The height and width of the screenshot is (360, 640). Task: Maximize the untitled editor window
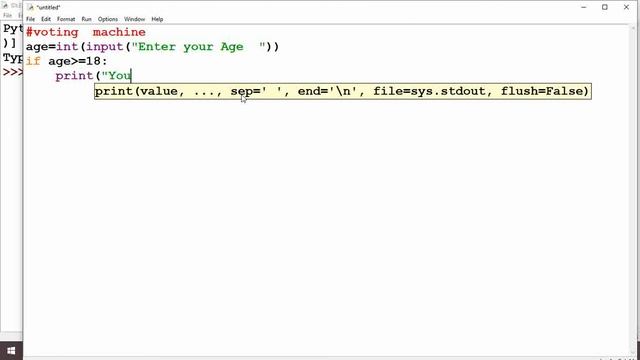[x=605, y=7]
